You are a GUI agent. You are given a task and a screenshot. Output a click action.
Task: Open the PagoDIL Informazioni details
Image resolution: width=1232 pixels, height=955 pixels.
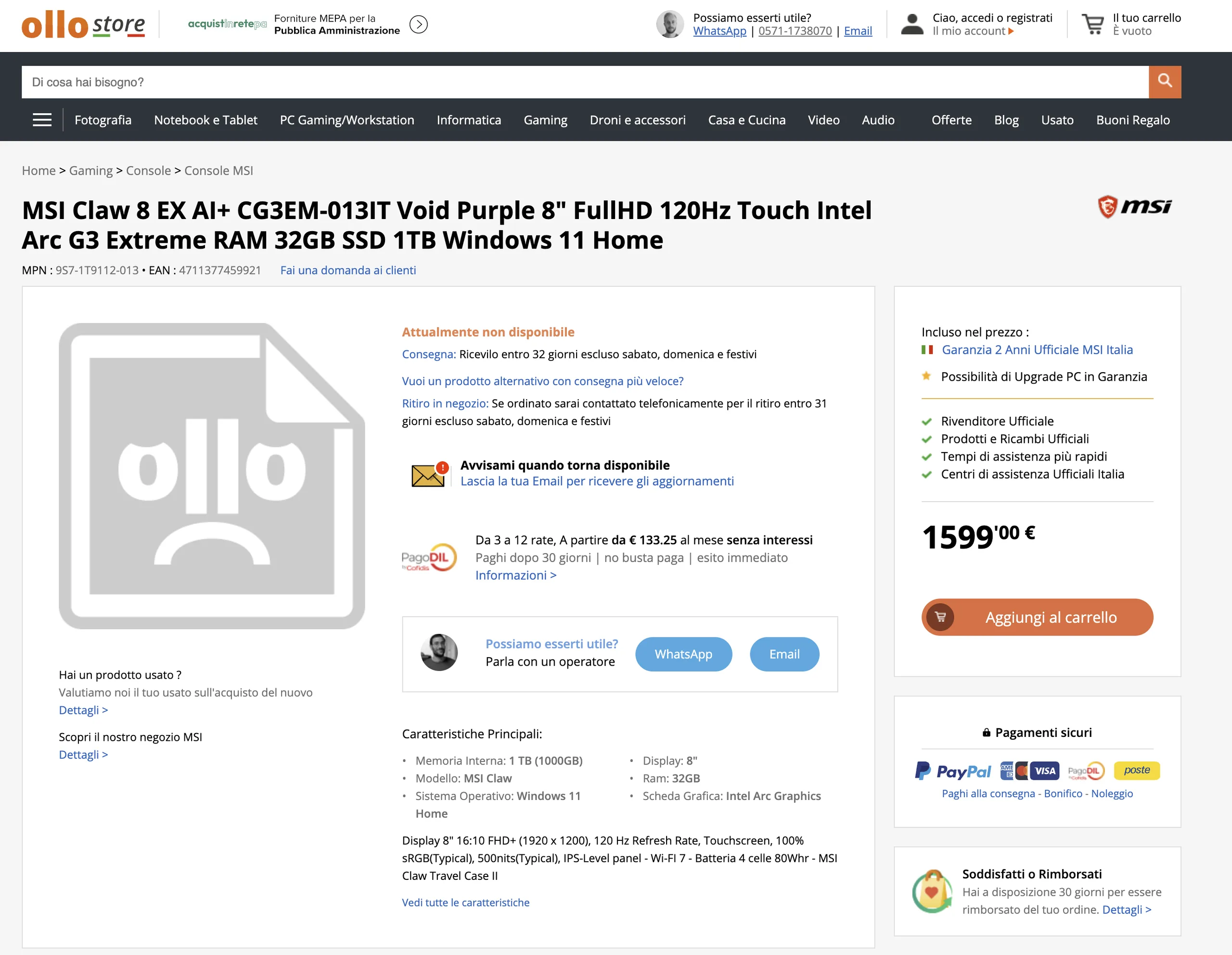pyautogui.click(x=515, y=575)
